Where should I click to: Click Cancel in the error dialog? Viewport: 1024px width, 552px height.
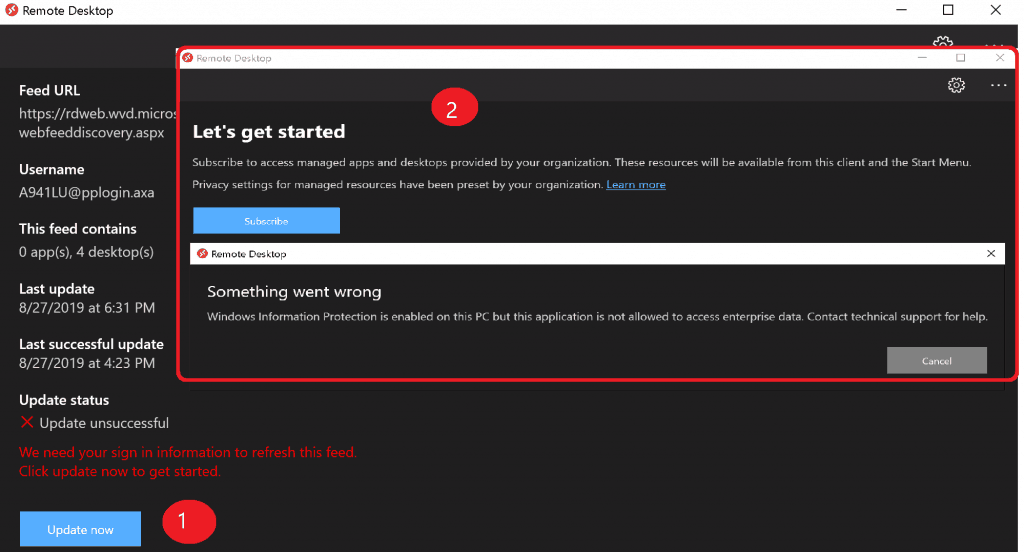(936, 361)
